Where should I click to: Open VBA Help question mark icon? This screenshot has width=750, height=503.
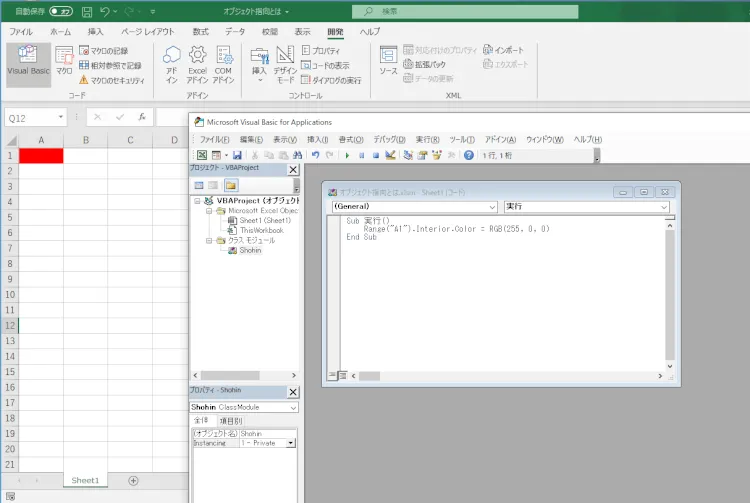pyautogui.click(x=469, y=155)
